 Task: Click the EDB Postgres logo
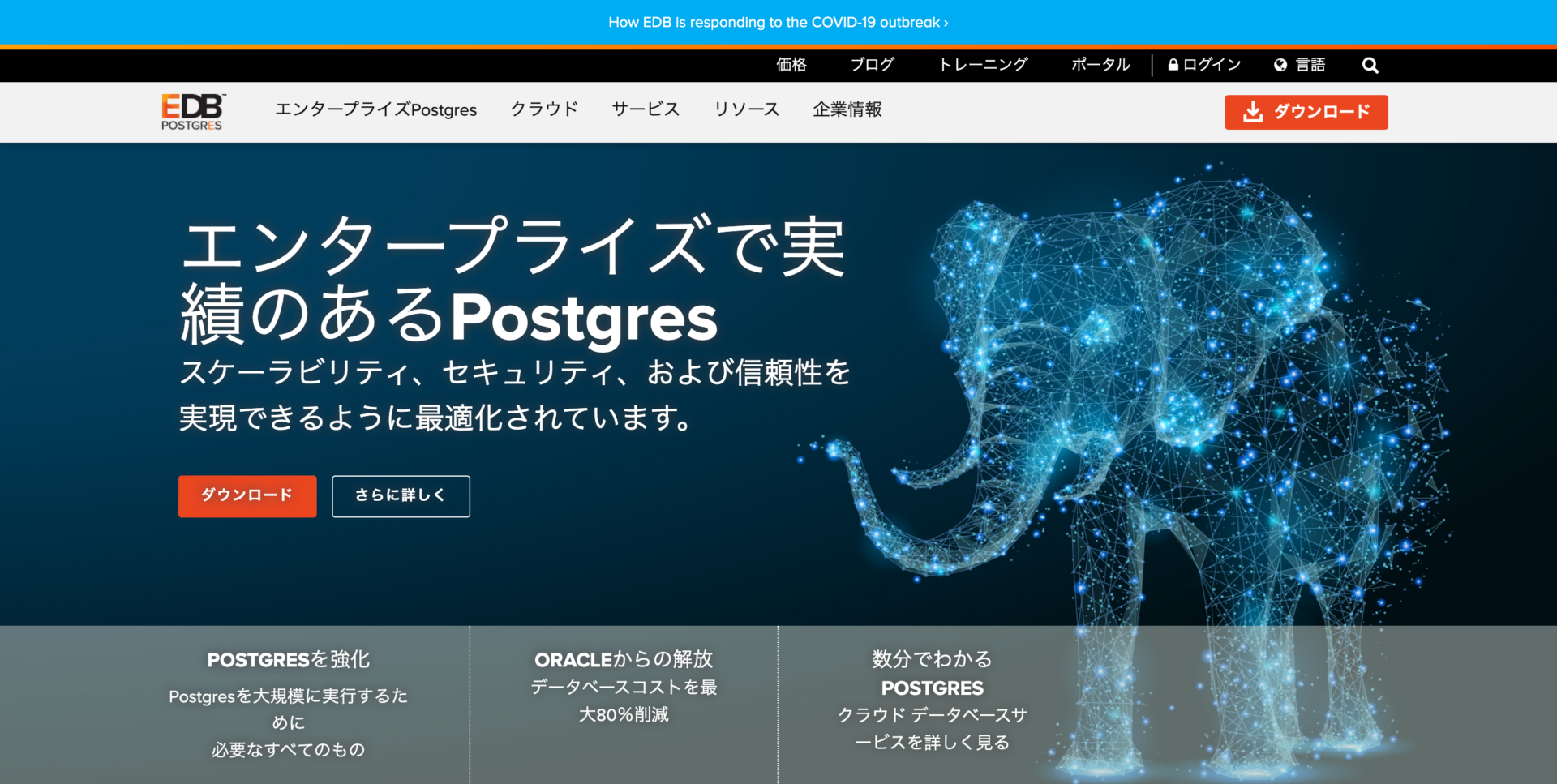point(193,112)
